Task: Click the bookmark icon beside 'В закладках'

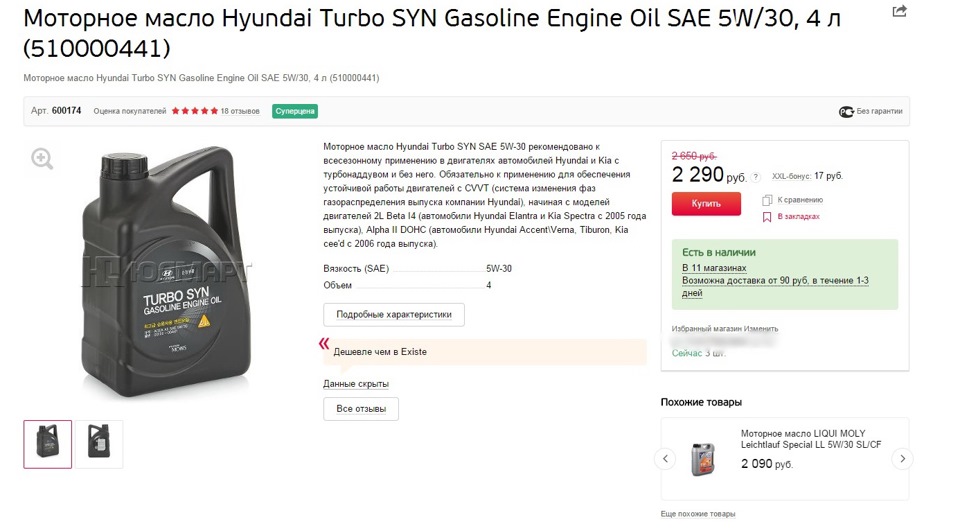Action: pos(767,216)
